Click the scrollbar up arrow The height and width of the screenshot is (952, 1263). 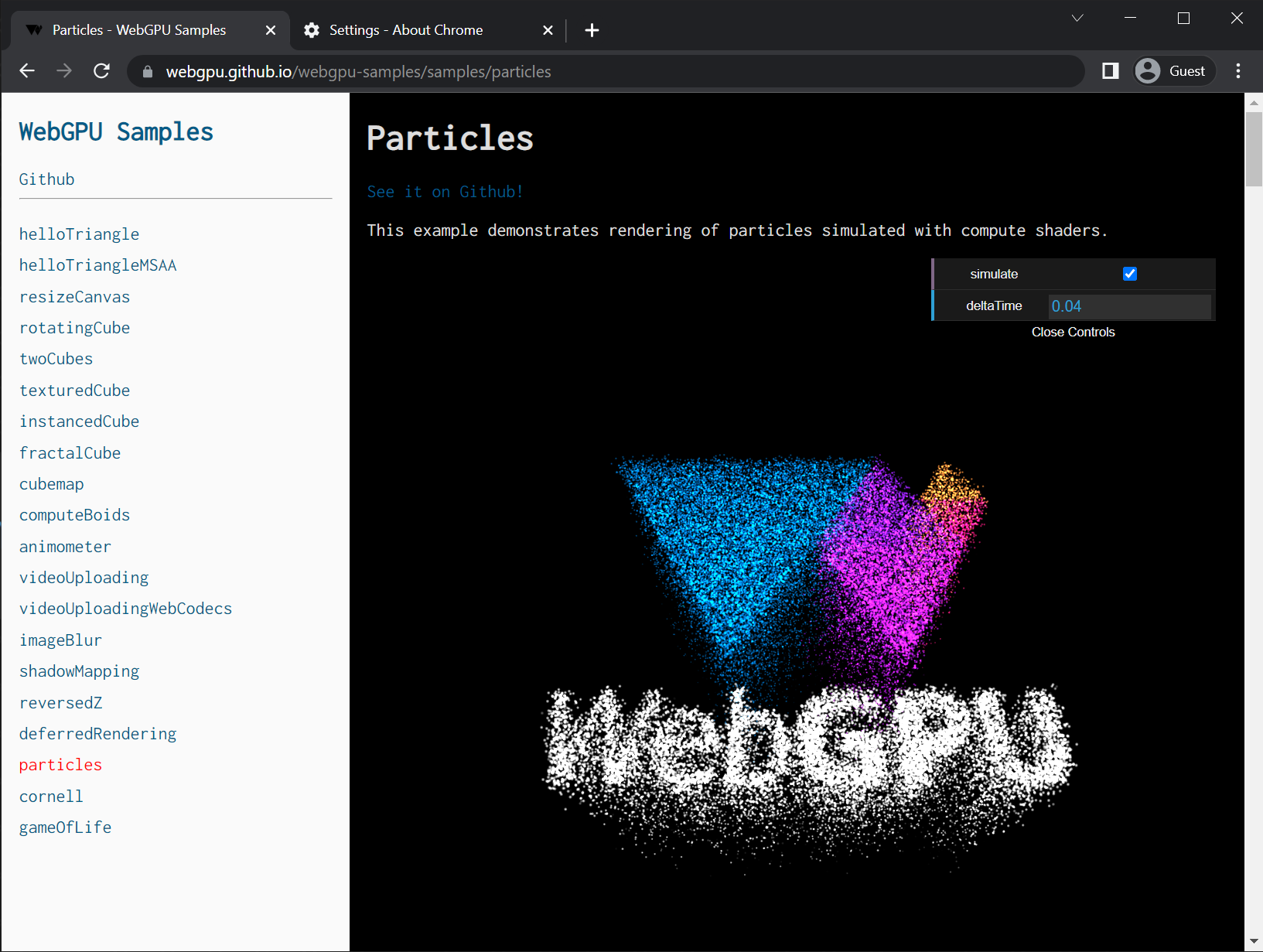pos(1254,102)
